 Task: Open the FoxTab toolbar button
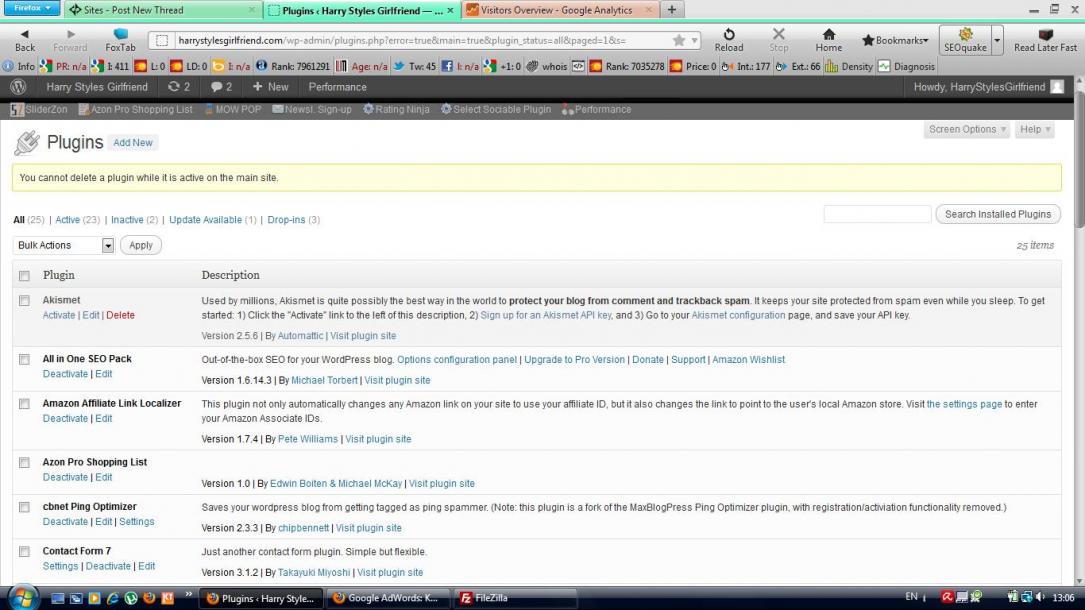[x=120, y=40]
